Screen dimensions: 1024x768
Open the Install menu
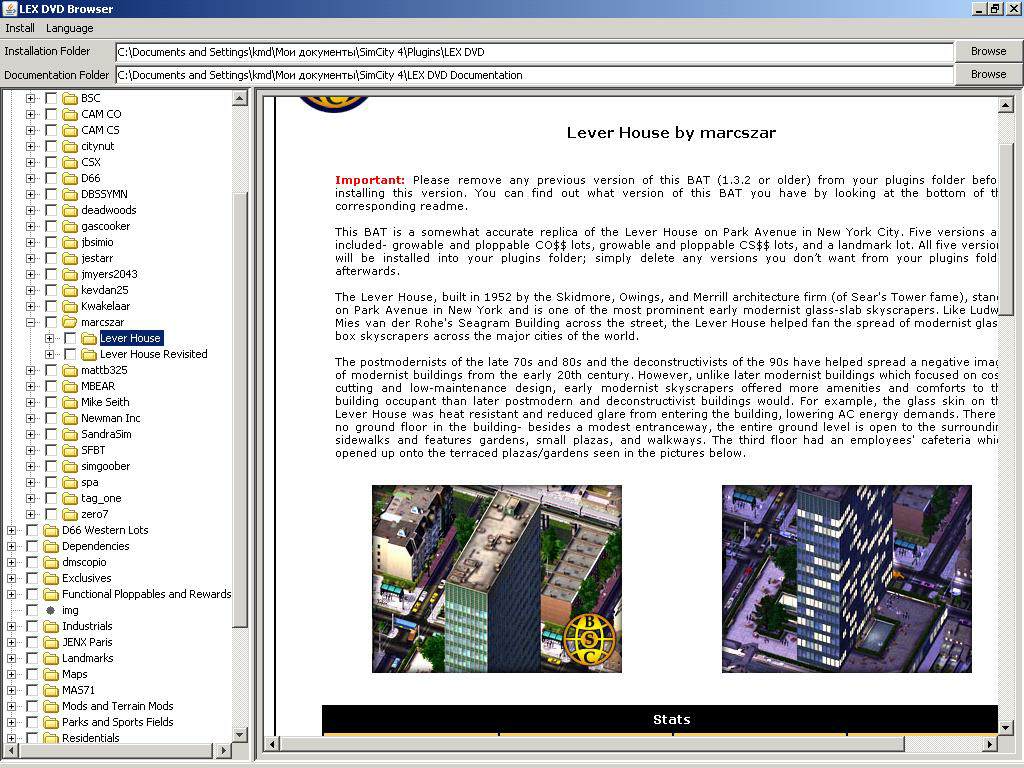pos(20,28)
